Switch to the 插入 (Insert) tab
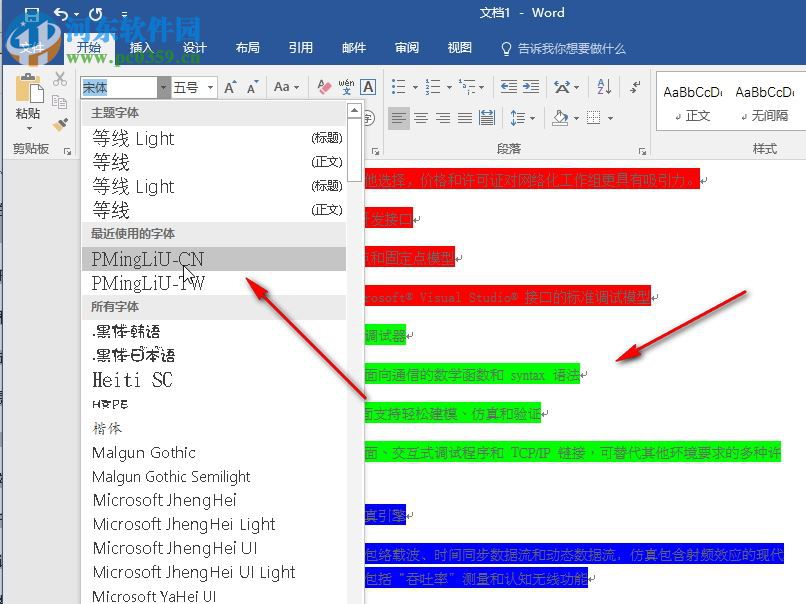 pyautogui.click(x=141, y=48)
